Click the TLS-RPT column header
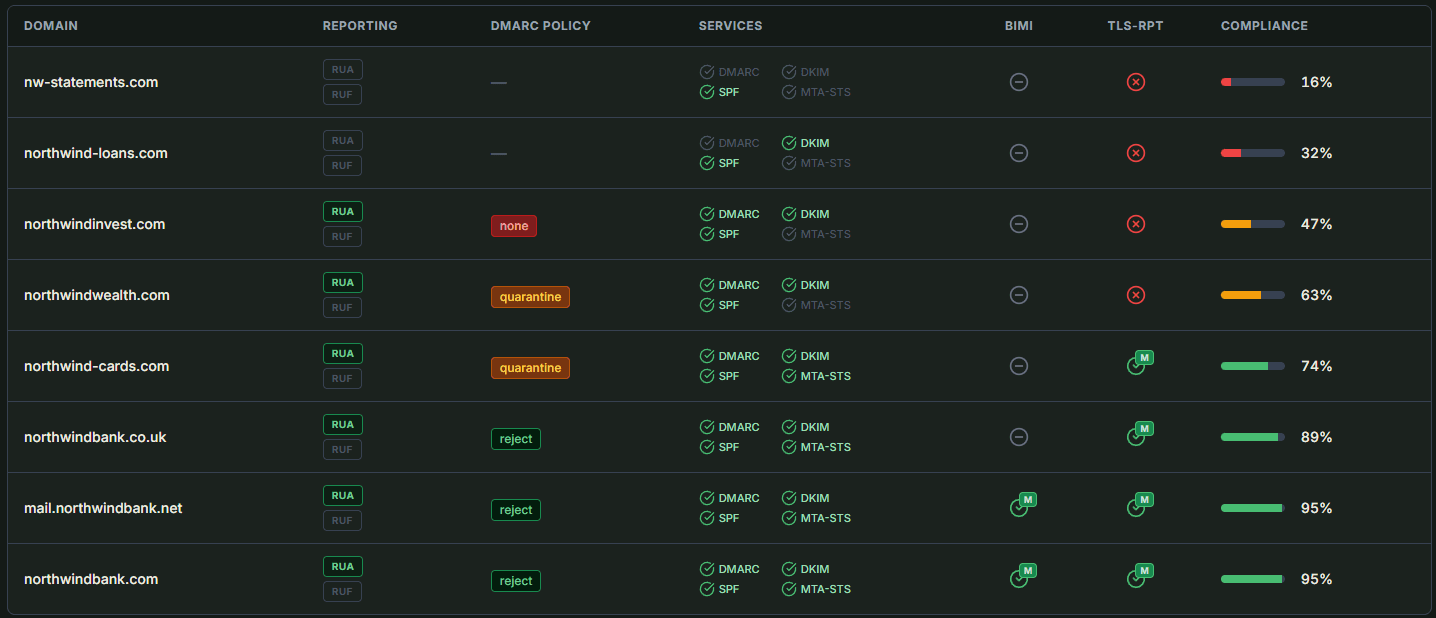This screenshot has width=1436, height=618. [1136, 26]
